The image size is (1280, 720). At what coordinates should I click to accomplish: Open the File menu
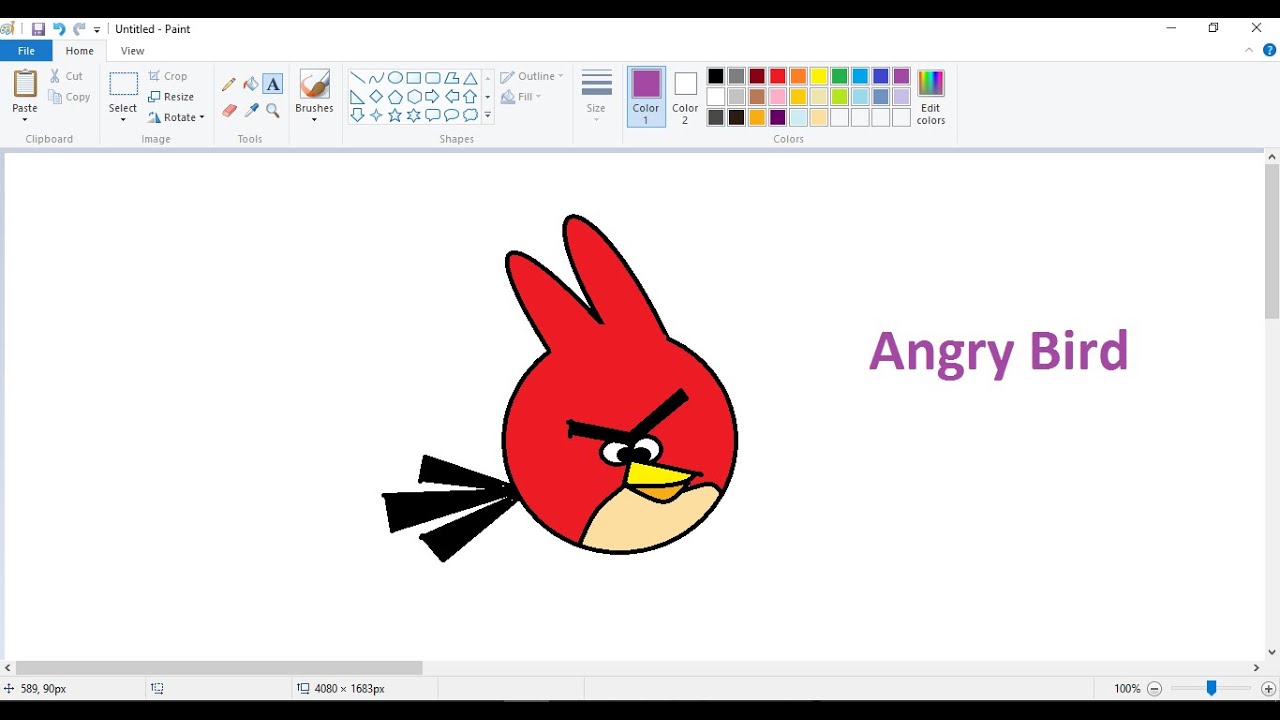[26, 51]
